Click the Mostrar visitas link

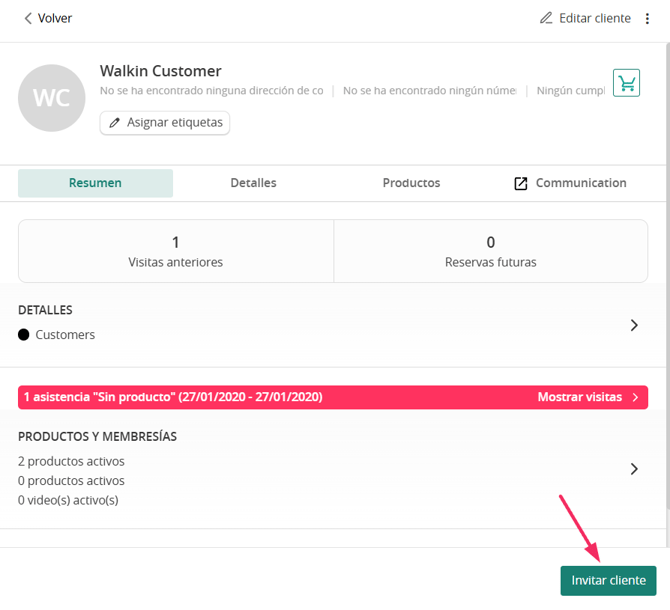[x=579, y=397]
